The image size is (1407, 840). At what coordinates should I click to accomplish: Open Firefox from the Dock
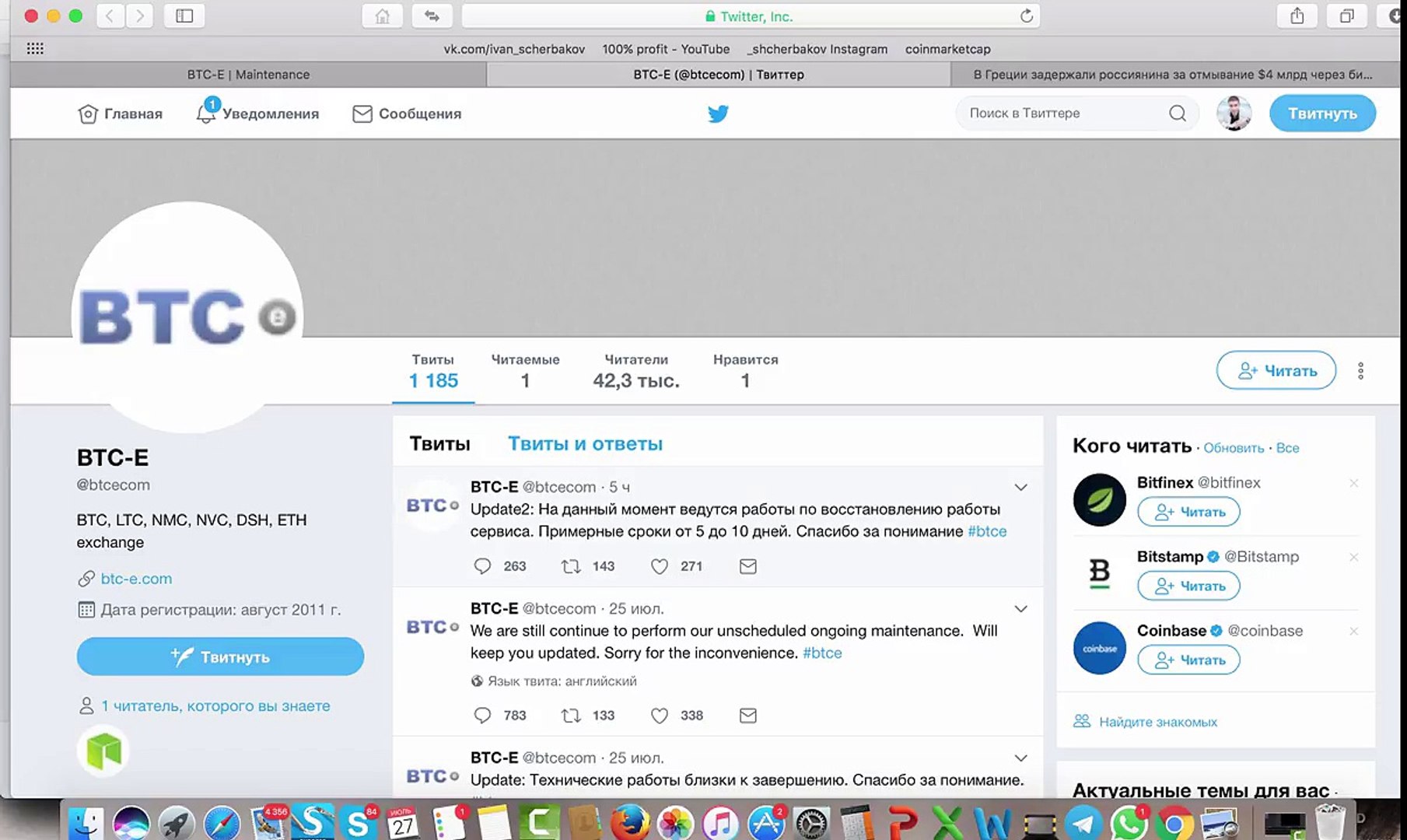point(629,822)
